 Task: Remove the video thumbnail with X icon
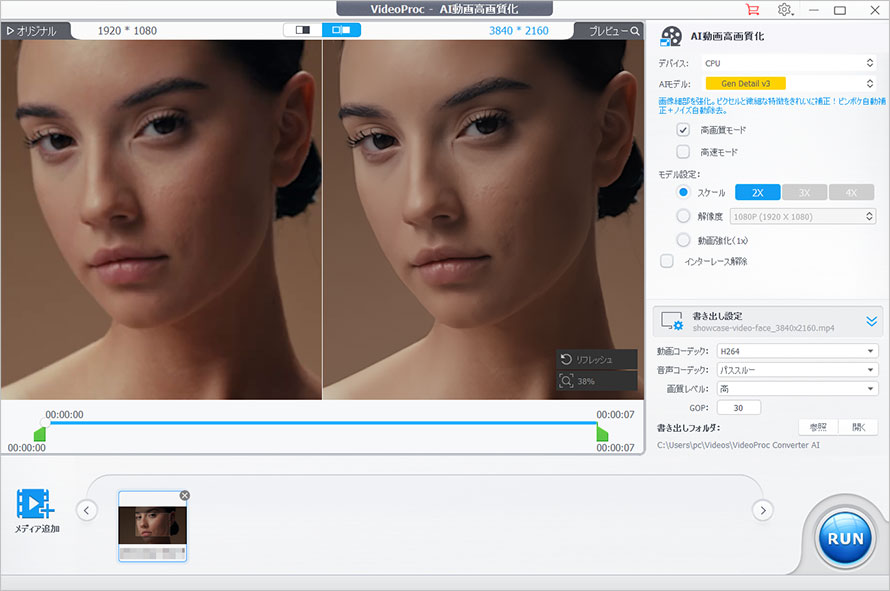coord(184,496)
